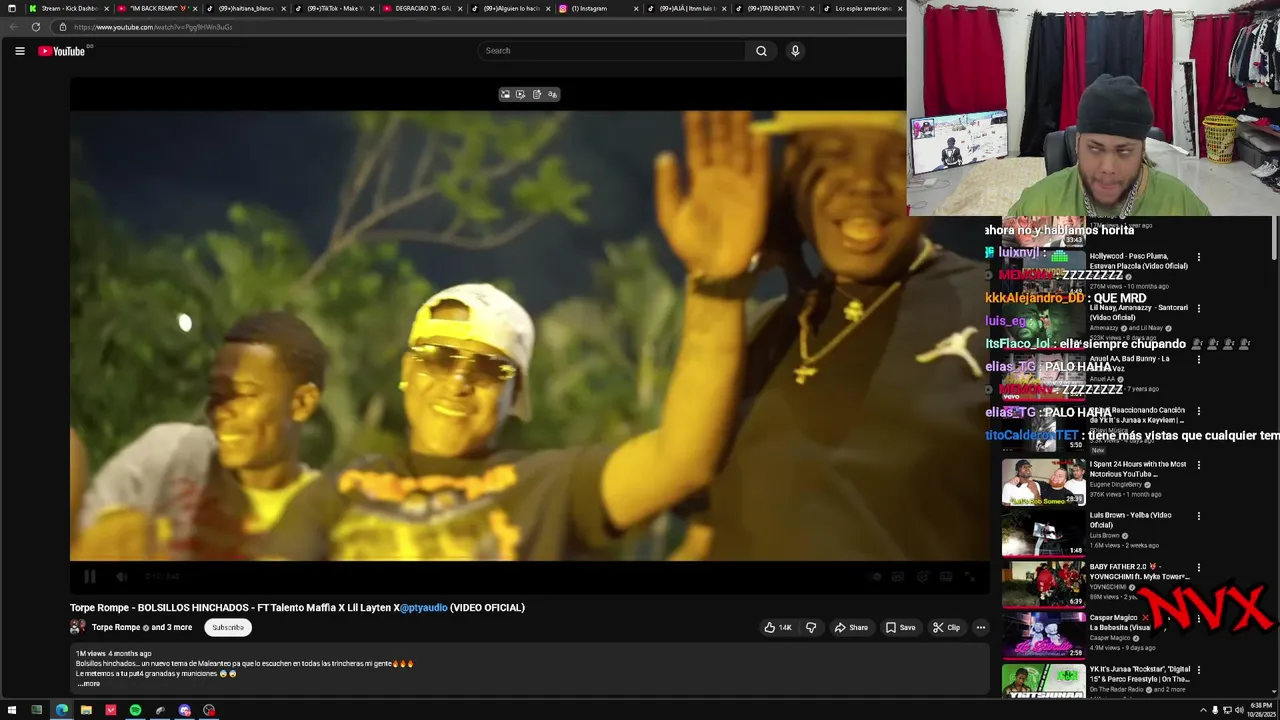Click the Share button
The image size is (1280, 720).
click(851, 628)
